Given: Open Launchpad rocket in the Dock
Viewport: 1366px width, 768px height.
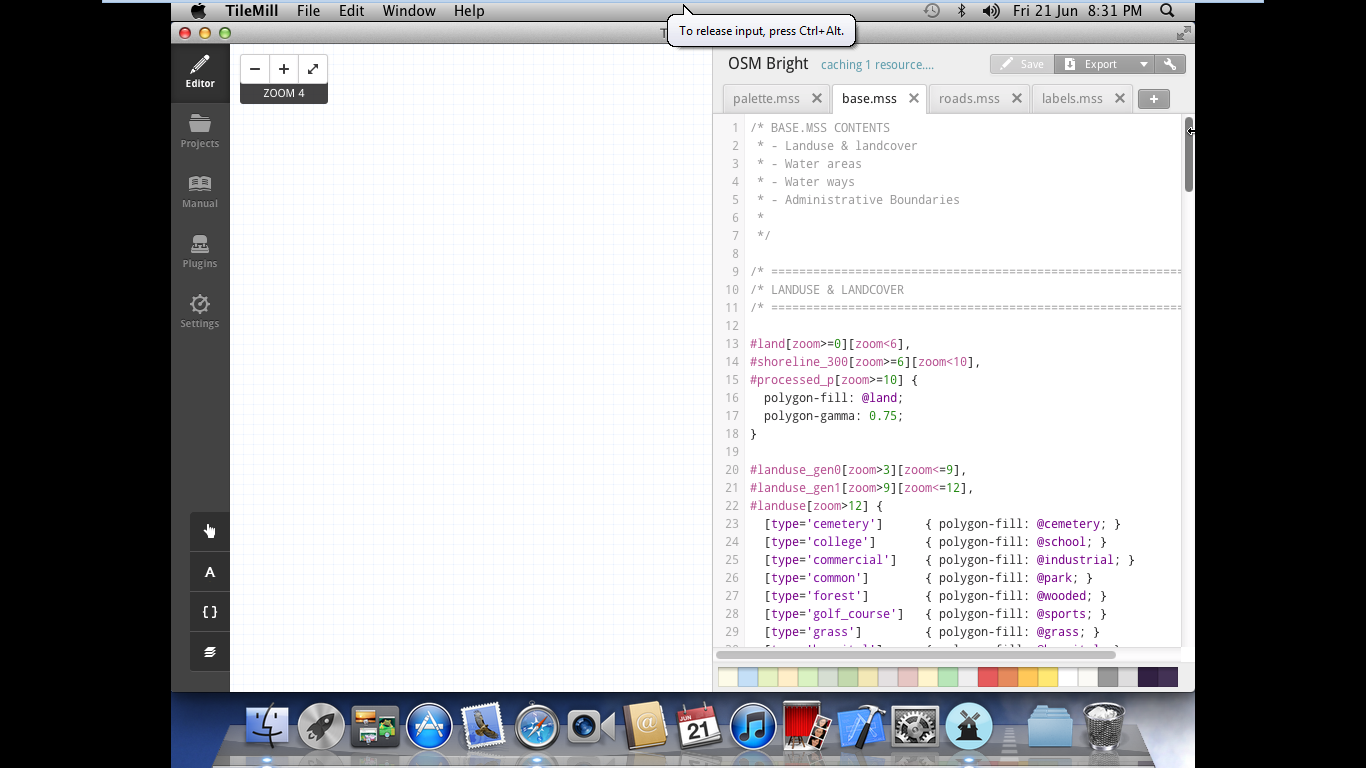Looking at the screenshot, I should click(321, 727).
